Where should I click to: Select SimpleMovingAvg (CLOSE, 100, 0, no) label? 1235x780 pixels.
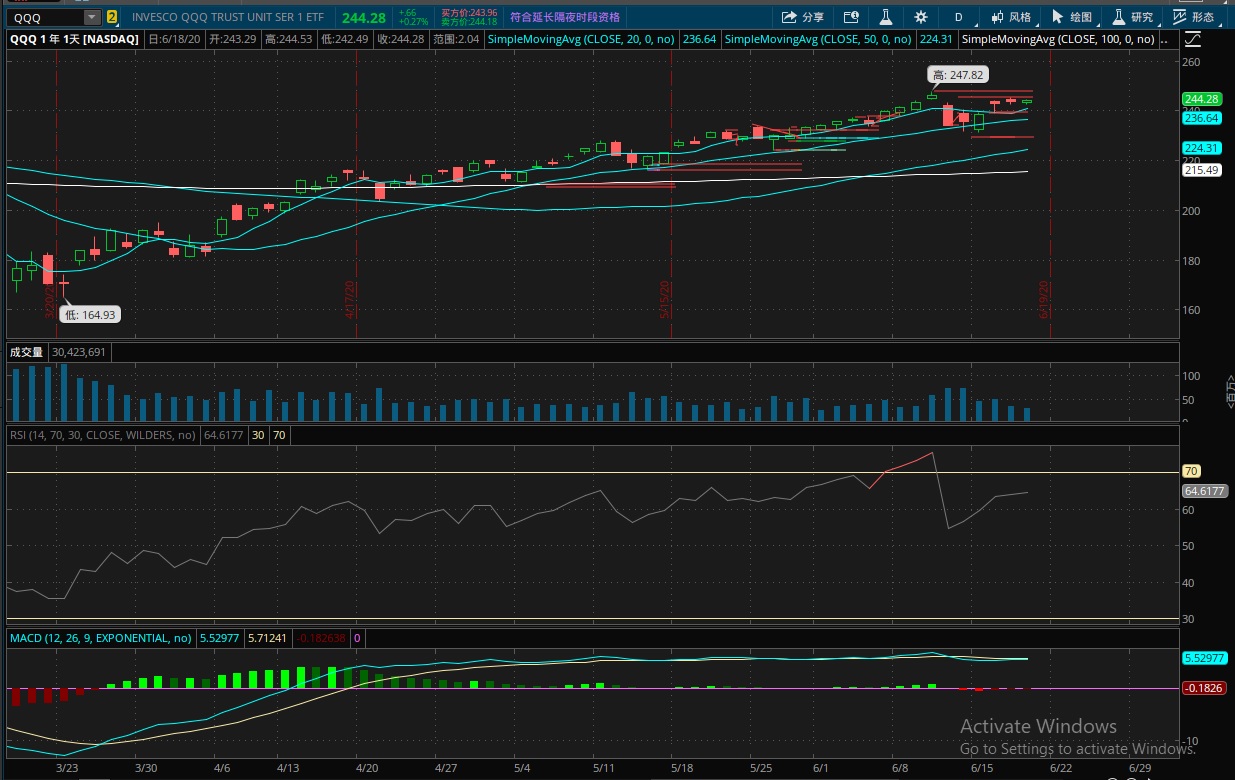click(1060, 39)
